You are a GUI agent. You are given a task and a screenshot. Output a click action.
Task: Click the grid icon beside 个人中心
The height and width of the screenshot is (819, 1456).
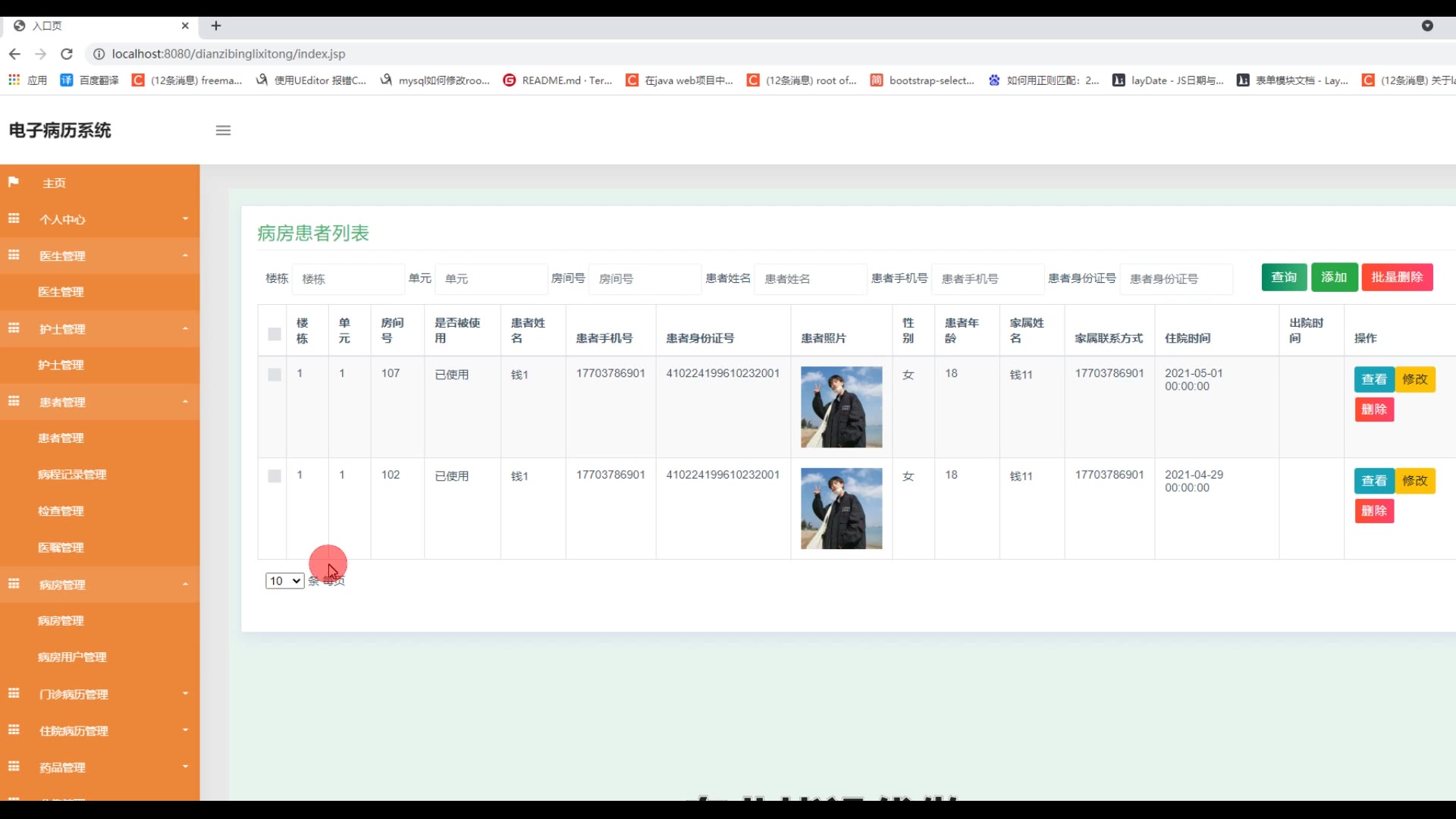(14, 218)
